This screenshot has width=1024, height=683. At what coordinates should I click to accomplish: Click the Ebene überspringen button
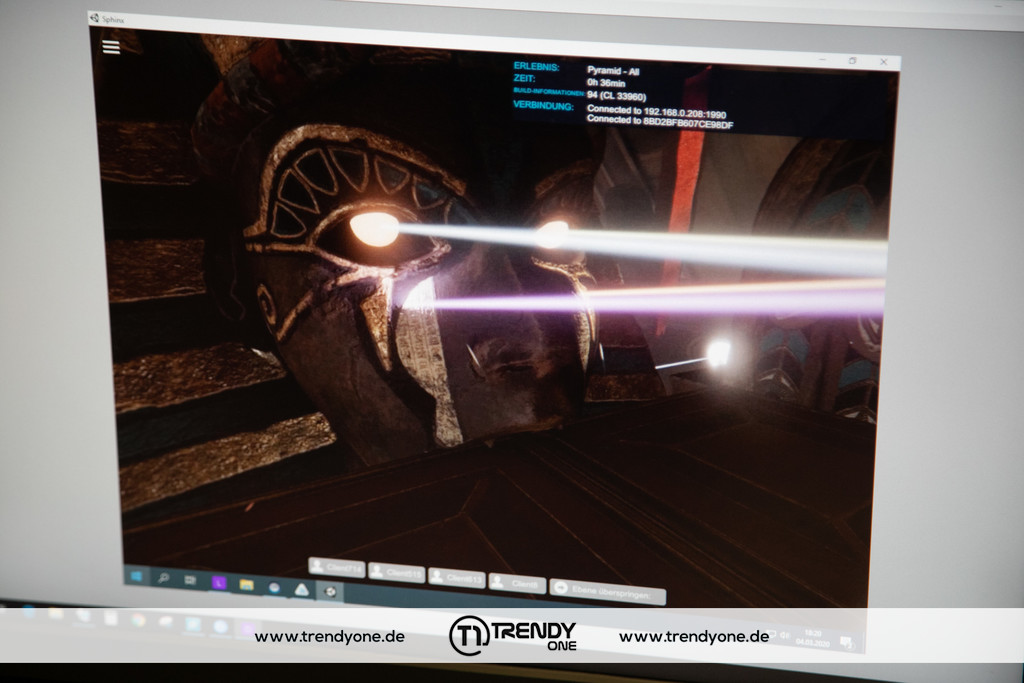pyautogui.click(x=607, y=591)
